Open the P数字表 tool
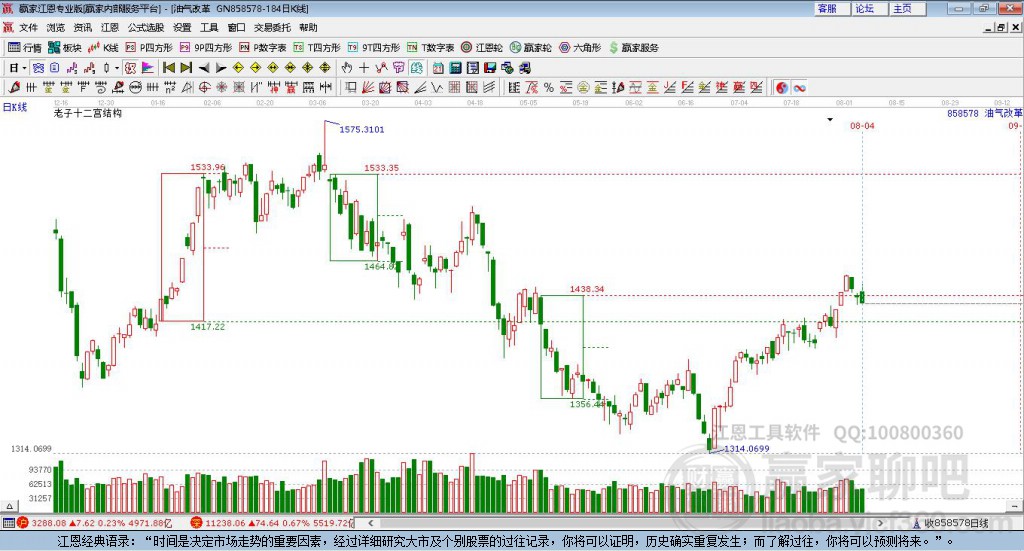 click(x=263, y=48)
